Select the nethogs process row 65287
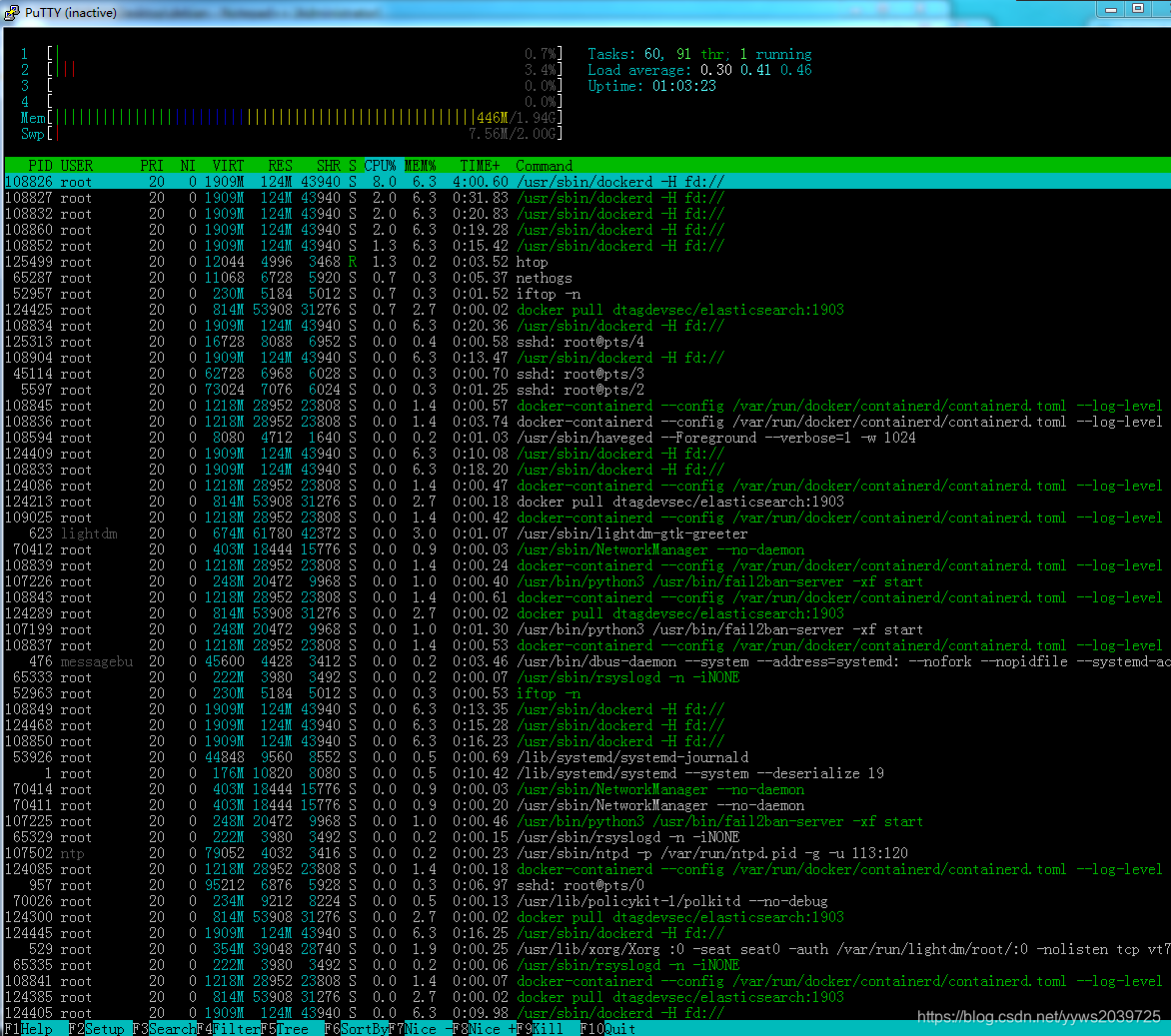1171x1036 pixels. [x=585, y=278]
